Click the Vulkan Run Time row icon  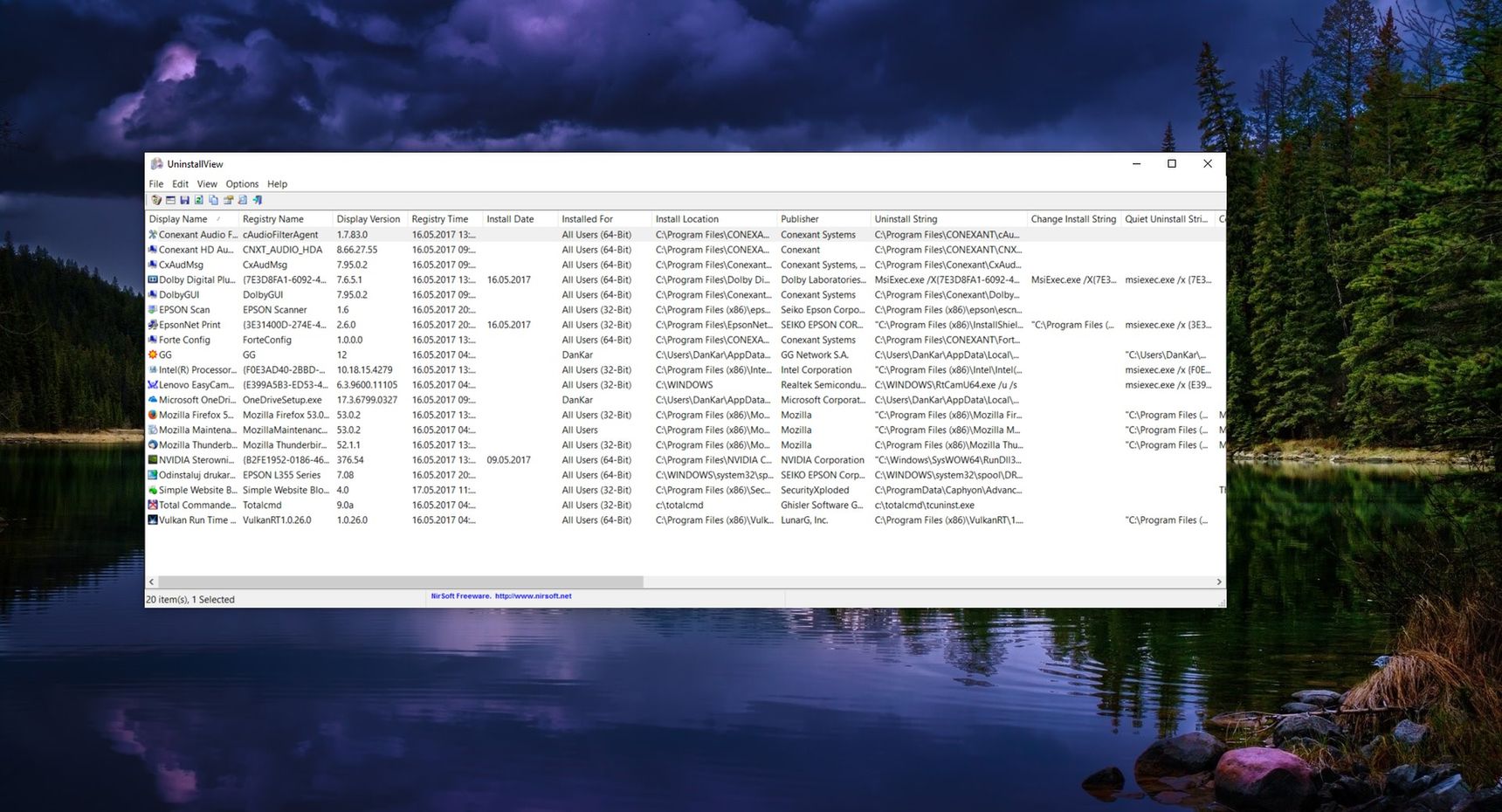point(153,520)
